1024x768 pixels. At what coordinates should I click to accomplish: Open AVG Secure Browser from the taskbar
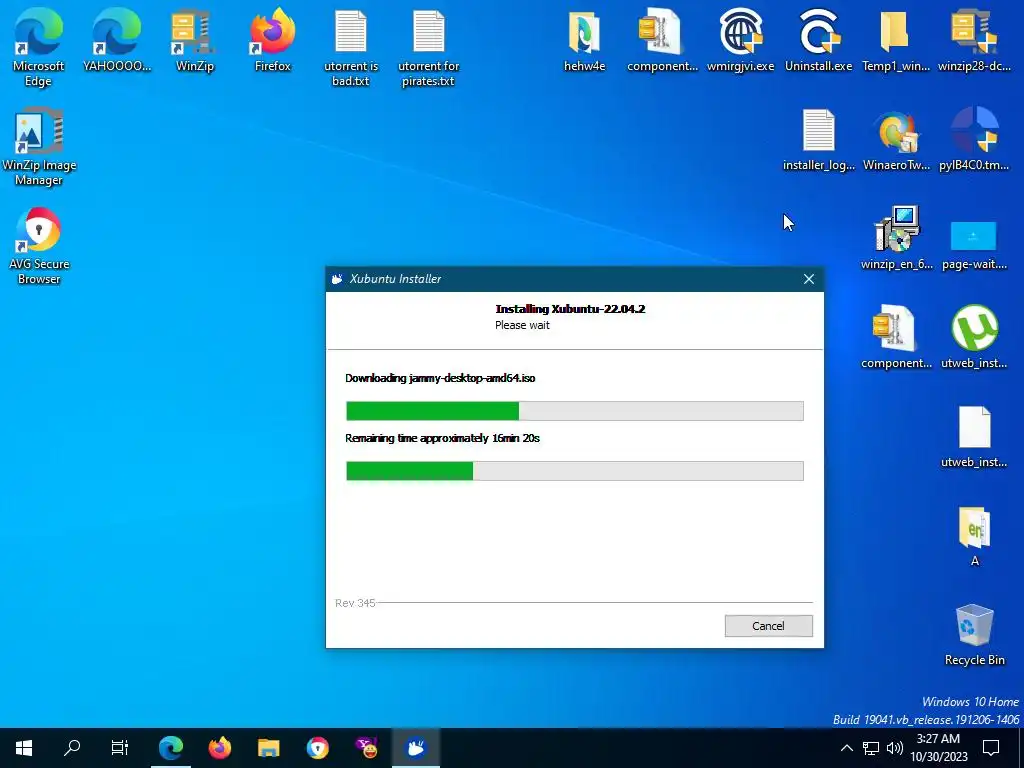[x=318, y=748]
